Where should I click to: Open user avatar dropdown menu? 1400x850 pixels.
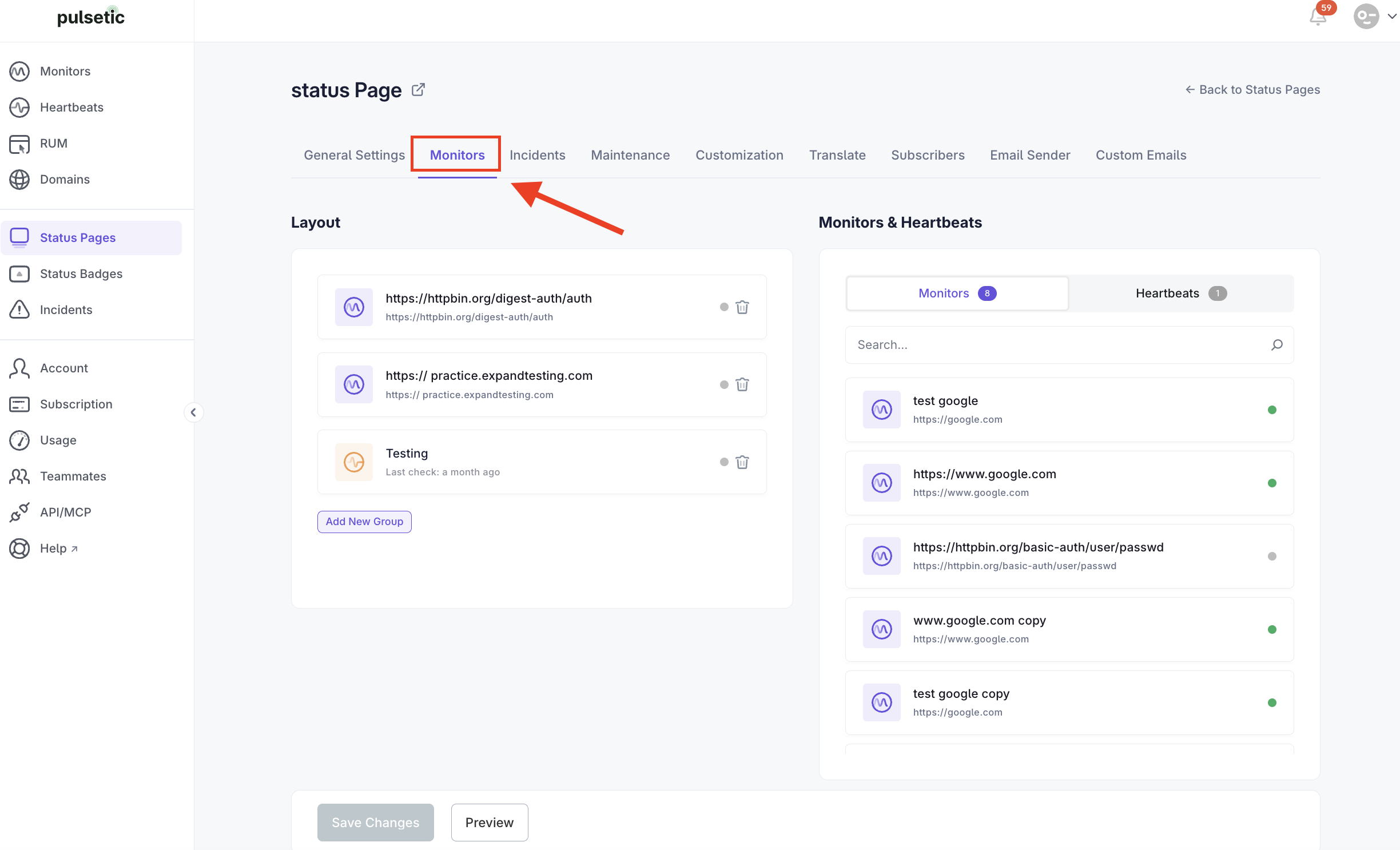1374,17
